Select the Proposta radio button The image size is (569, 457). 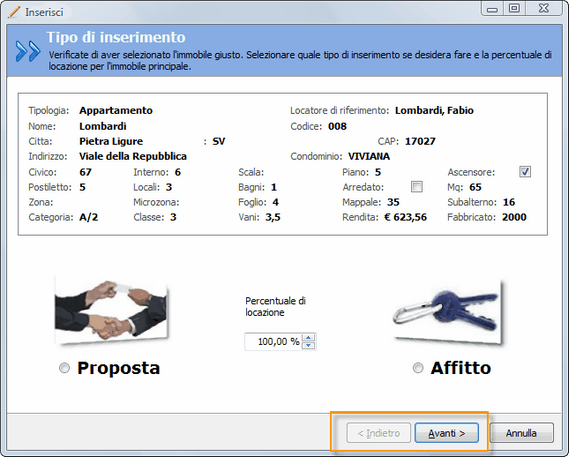click(65, 368)
